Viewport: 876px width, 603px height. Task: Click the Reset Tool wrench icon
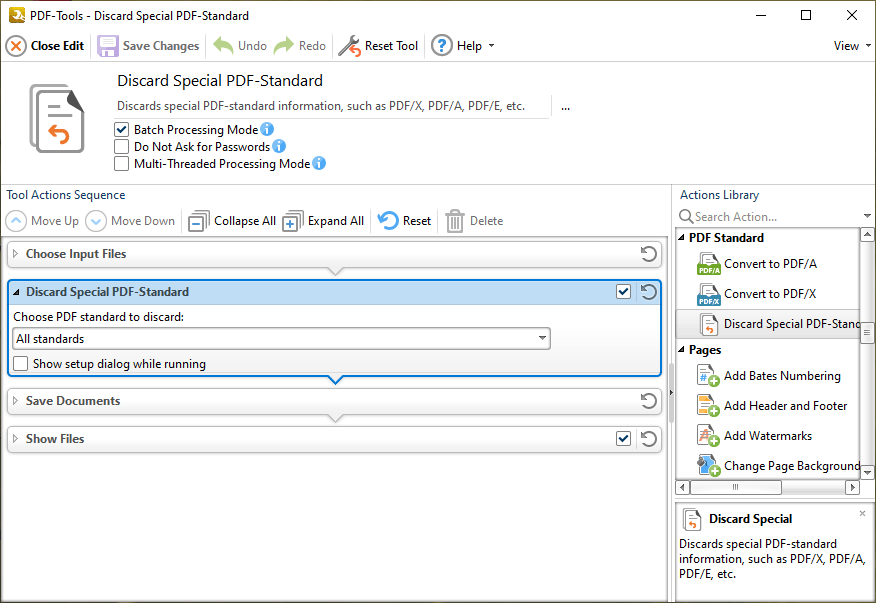point(349,46)
